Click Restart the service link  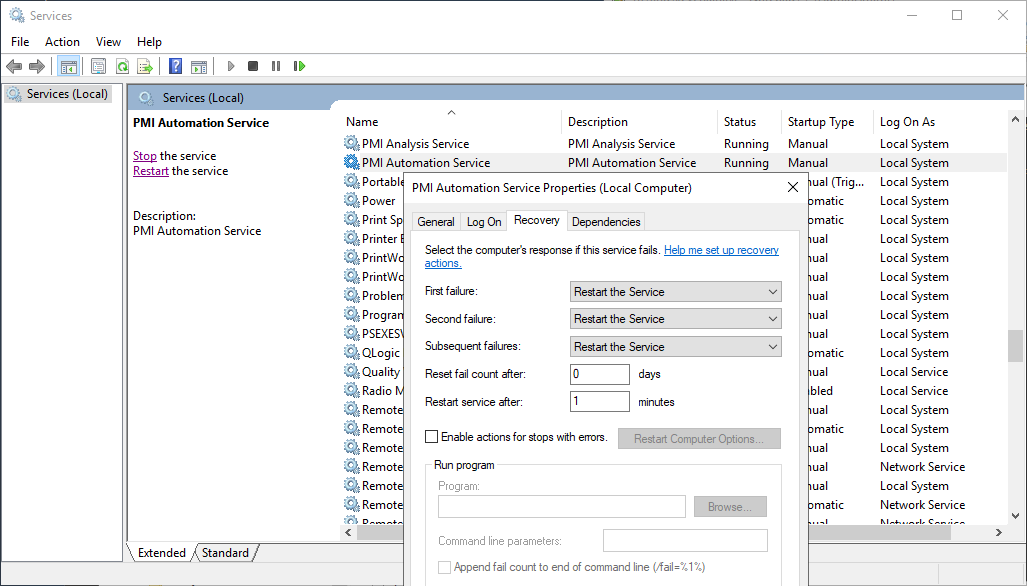(x=151, y=171)
